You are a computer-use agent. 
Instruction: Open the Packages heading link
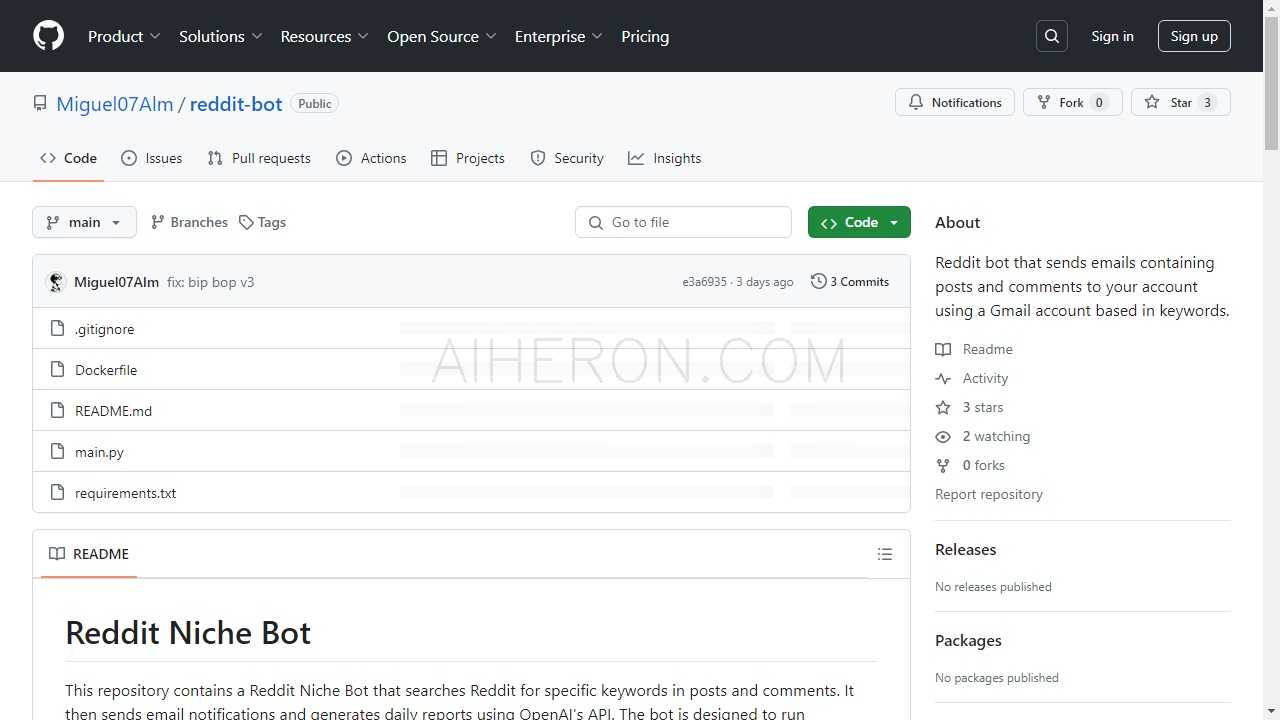point(968,641)
